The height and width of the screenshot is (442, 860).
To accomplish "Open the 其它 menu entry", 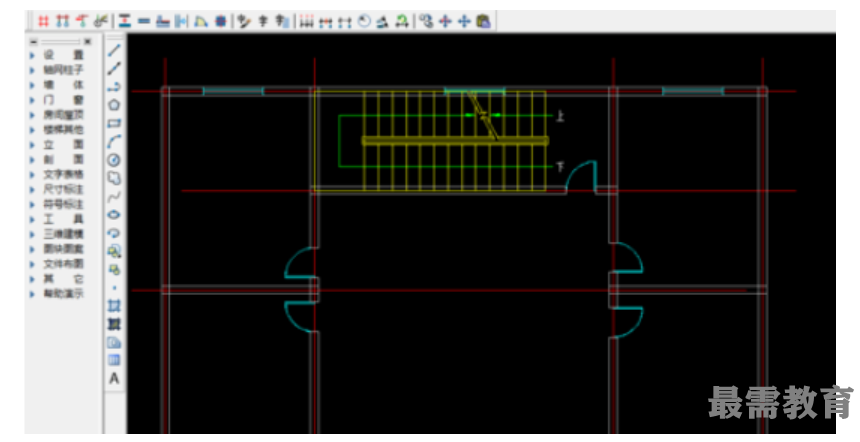I will pos(64,279).
